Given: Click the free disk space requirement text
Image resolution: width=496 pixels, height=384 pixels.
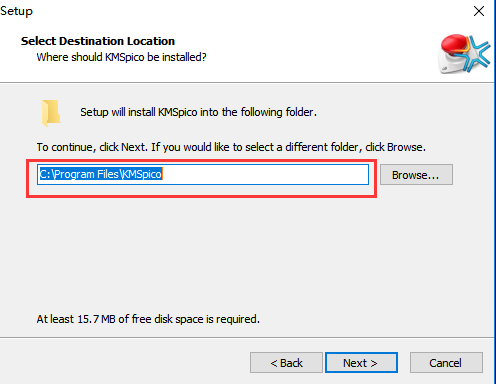Looking at the screenshot, I should pos(148,319).
